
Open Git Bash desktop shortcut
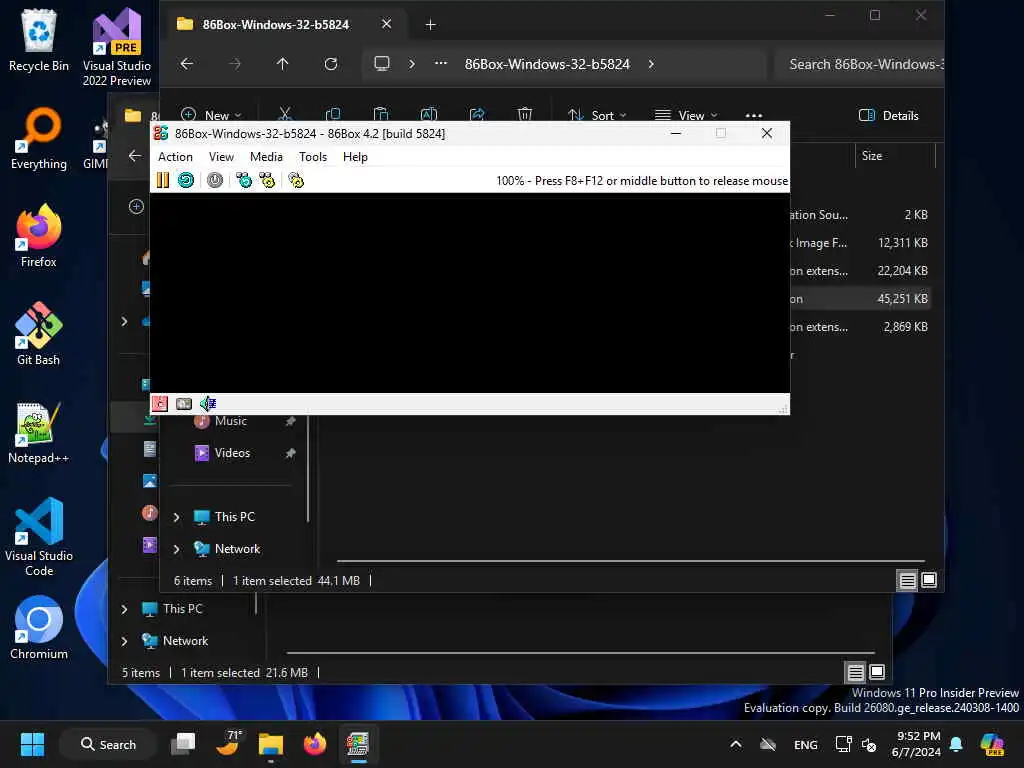[x=39, y=334]
